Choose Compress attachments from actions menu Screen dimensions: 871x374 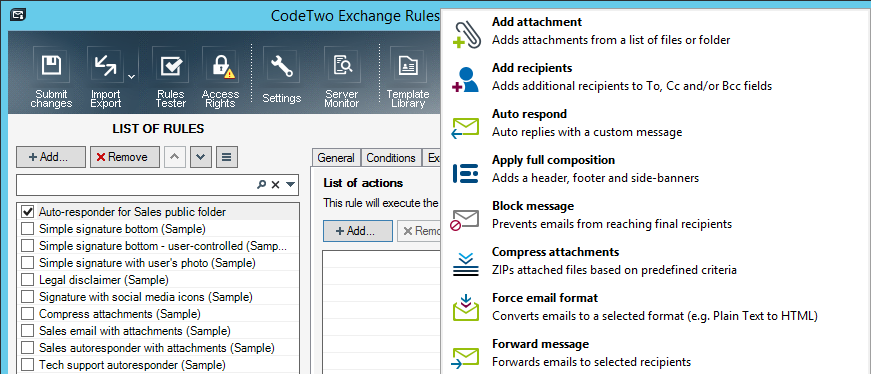655,261
